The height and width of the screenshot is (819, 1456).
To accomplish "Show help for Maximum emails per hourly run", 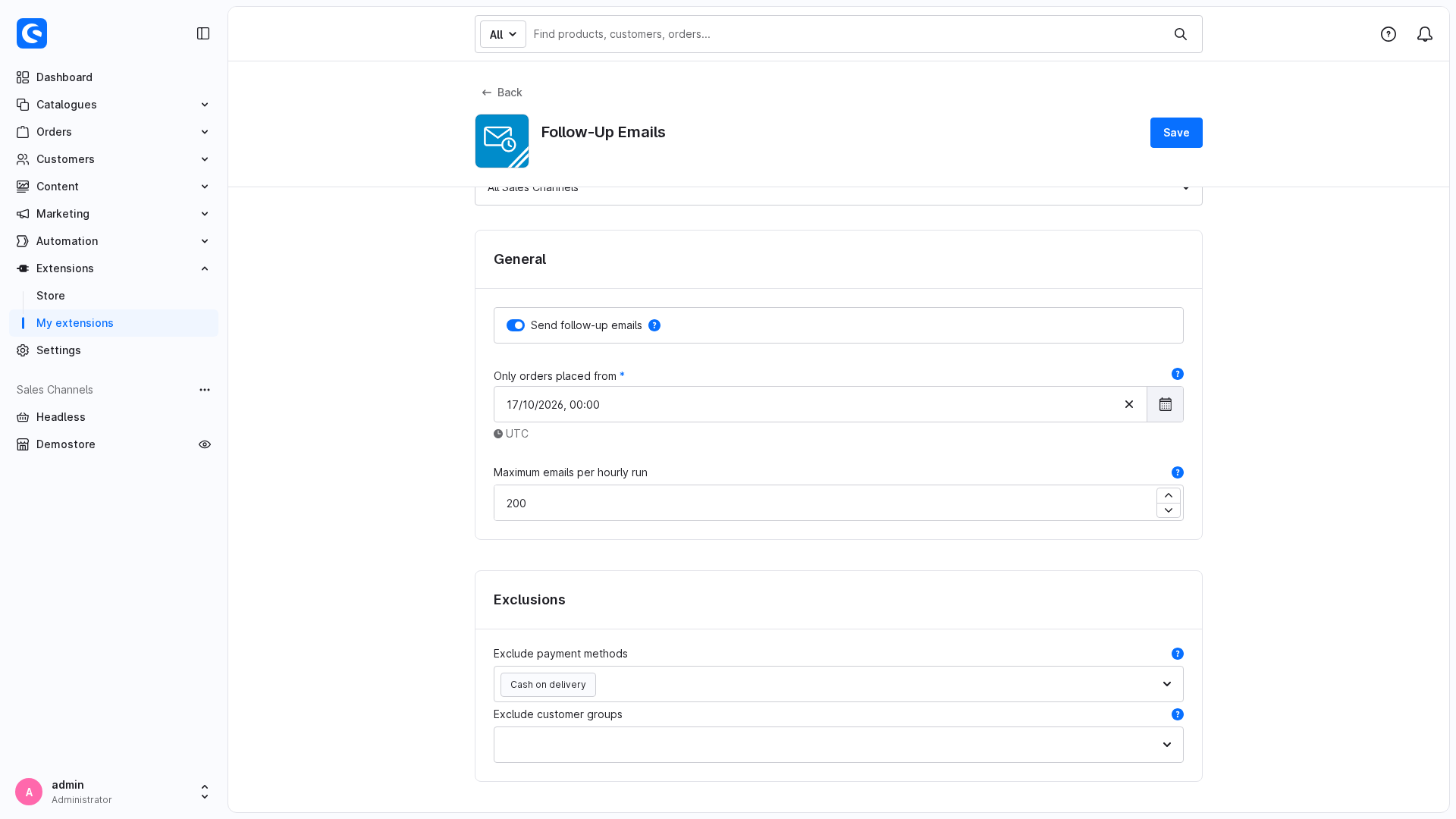I will tap(1178, 472).
